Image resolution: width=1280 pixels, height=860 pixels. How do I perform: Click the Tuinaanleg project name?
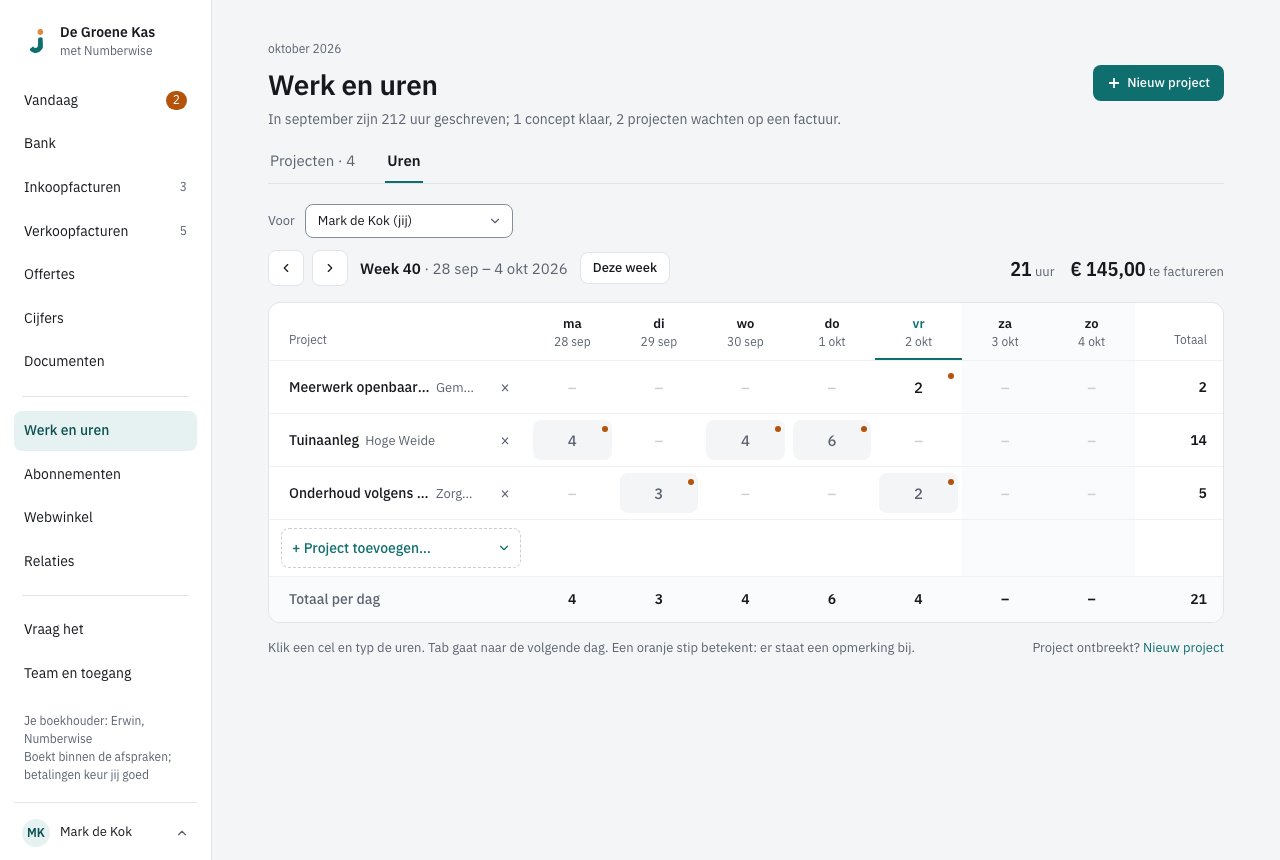324,440
